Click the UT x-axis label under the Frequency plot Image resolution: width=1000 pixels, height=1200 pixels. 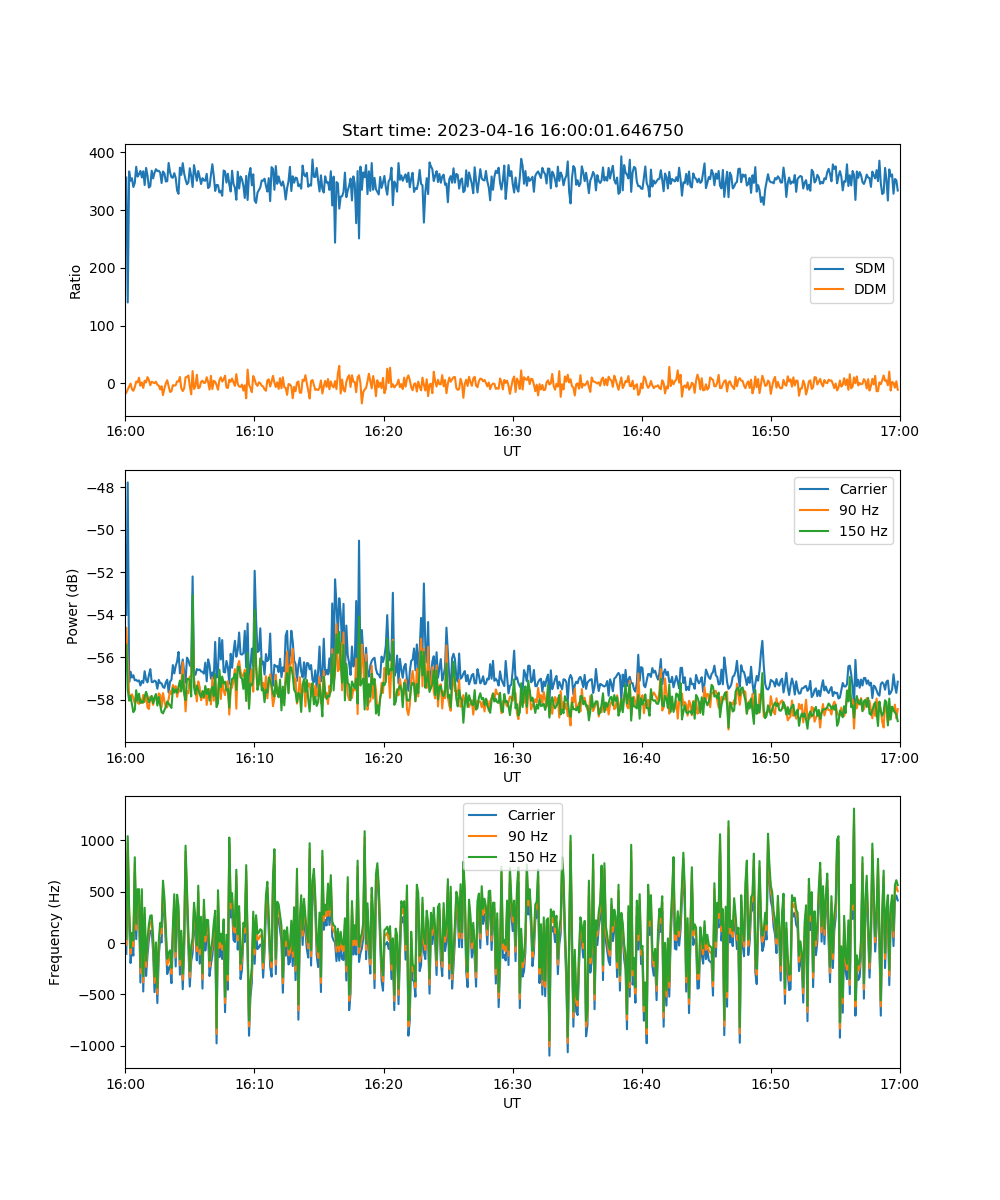click(512, 1103)
